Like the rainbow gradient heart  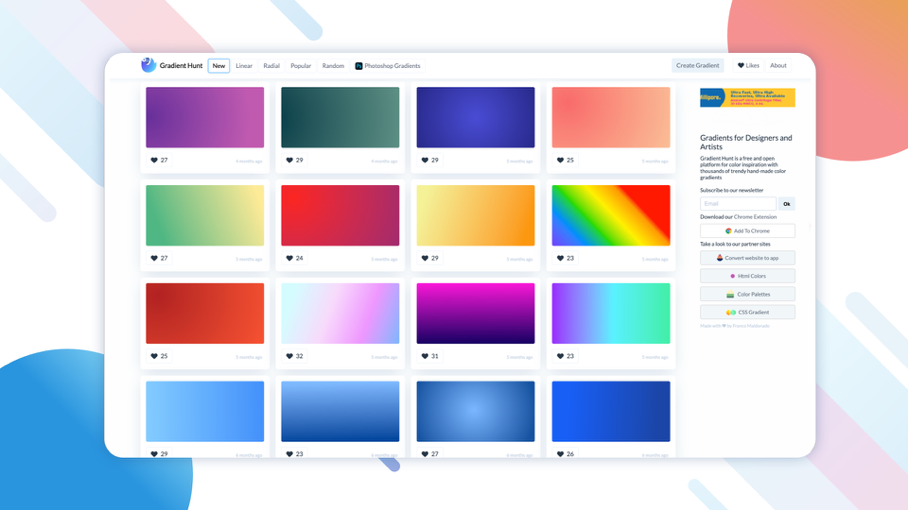[561, 258]
